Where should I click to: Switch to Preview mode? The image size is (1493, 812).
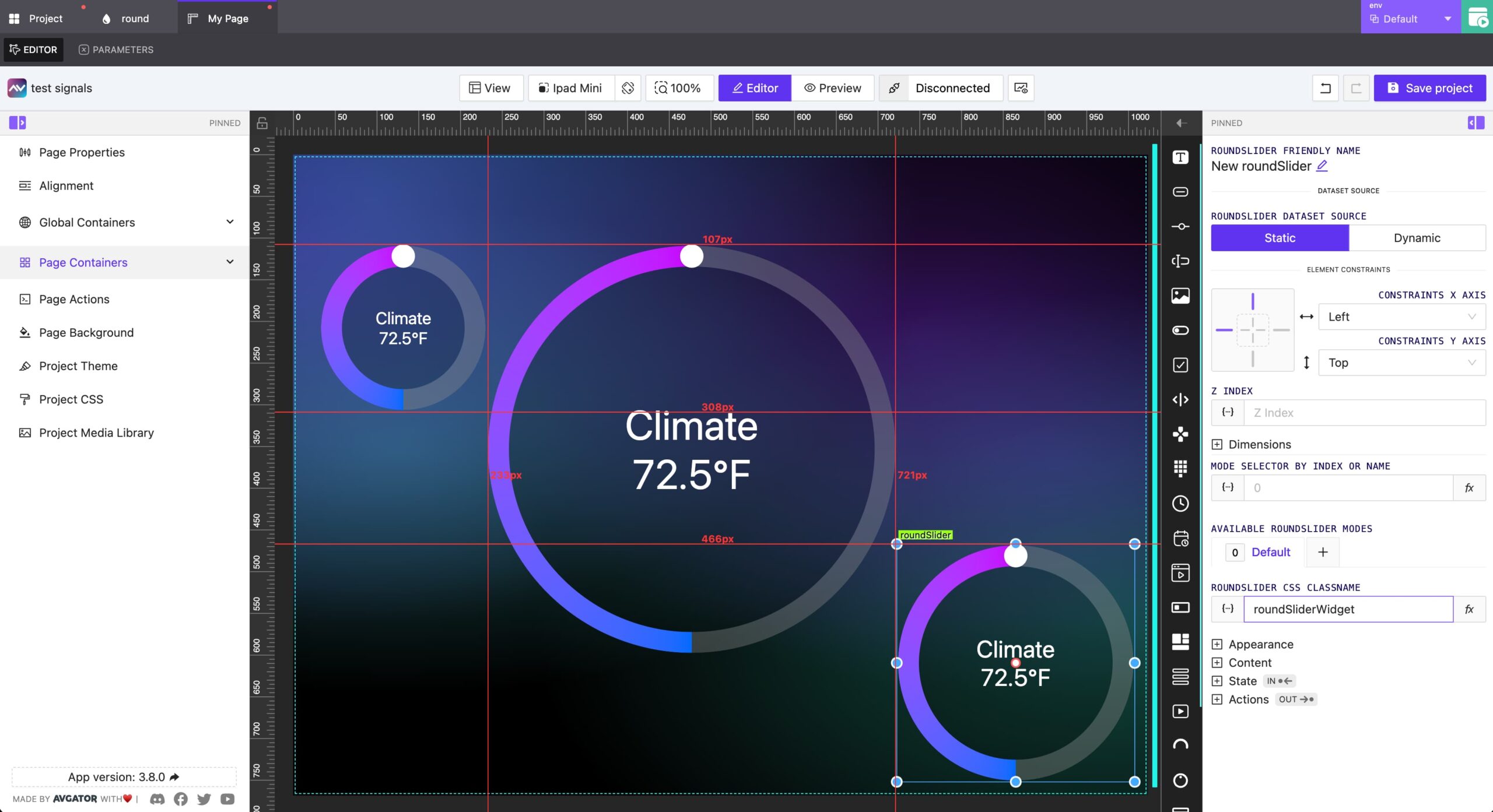tap(832, 88)
